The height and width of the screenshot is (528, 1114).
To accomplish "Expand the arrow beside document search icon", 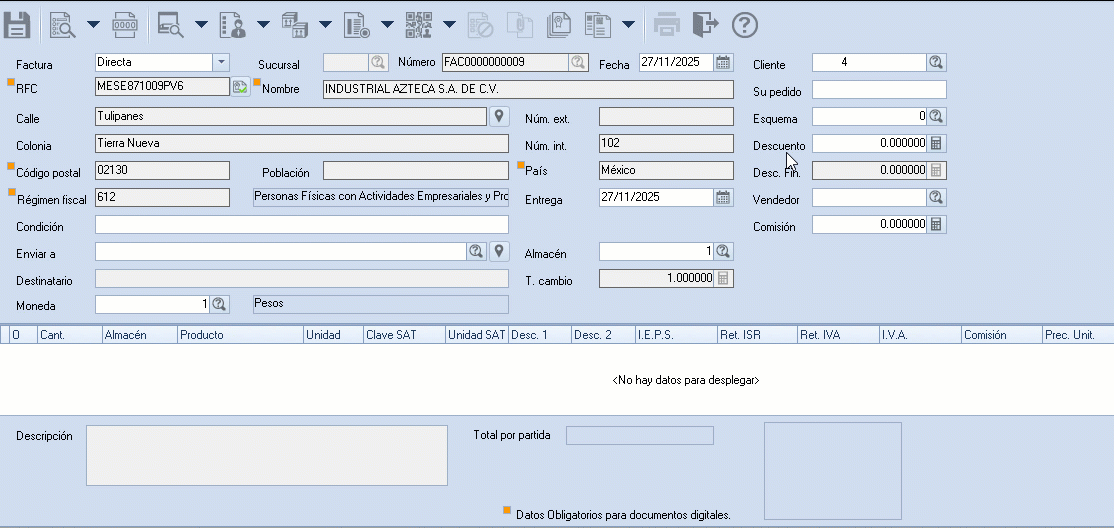I will click(x=93, y=24).
